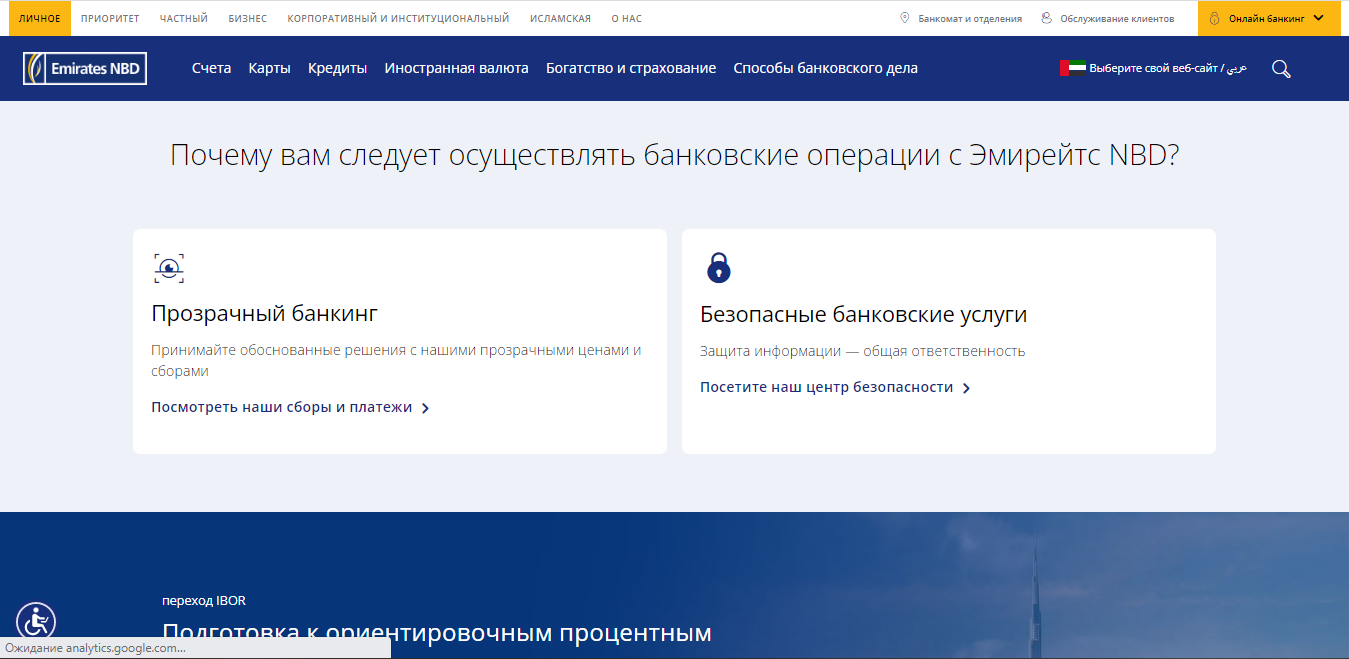Switch to the Бизнес tab
Image resolution: width=1349 pixels, height=659 pixels.
(x=247, y=18)
